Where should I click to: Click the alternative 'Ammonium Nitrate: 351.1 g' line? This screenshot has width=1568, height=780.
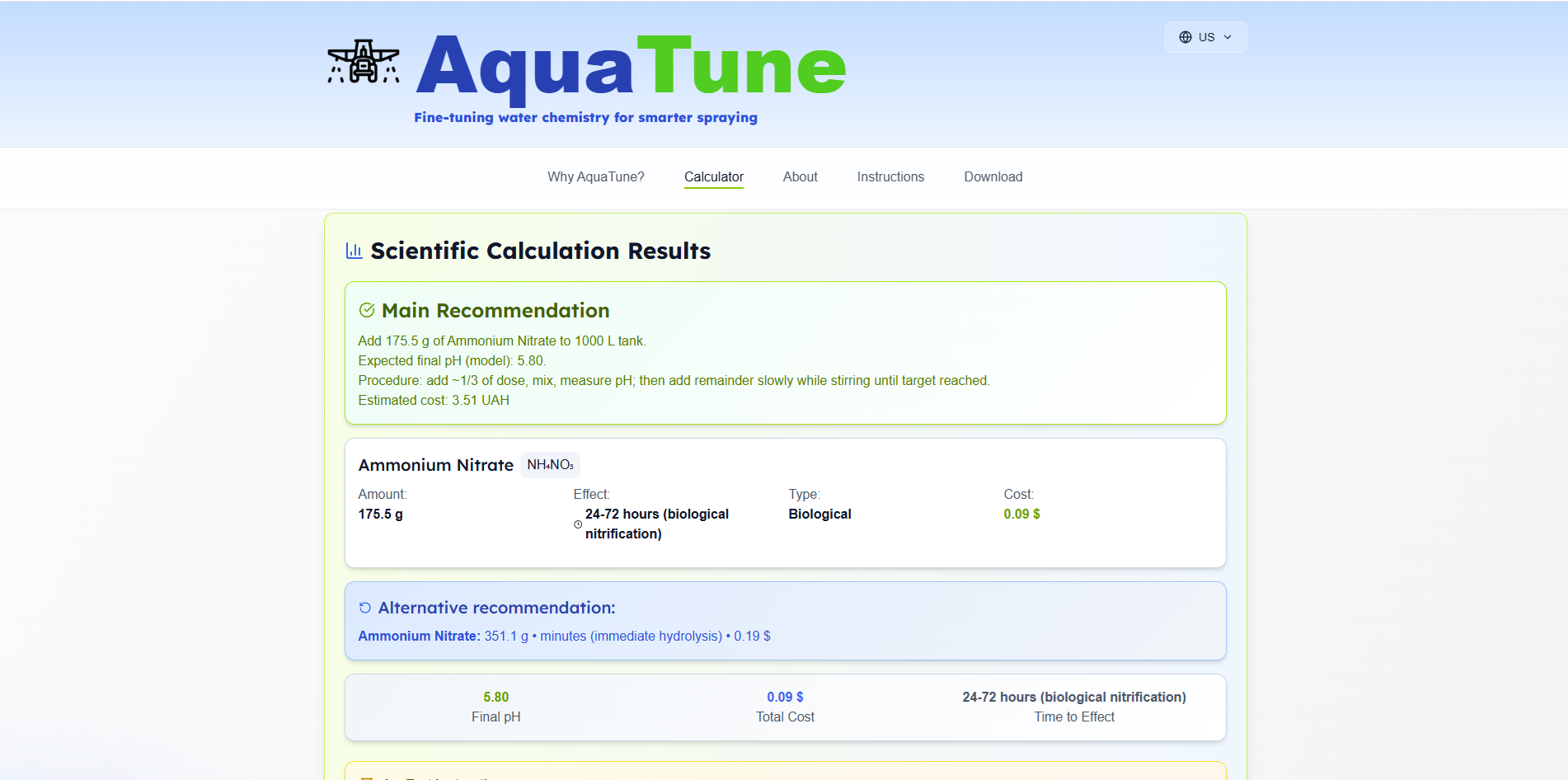(x=564, y=636)
